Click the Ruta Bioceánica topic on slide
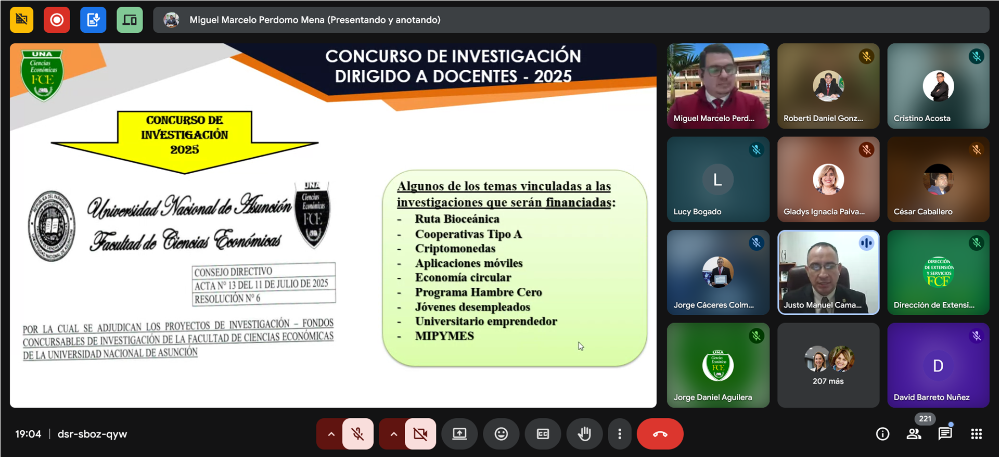 (x=457, y=219)
